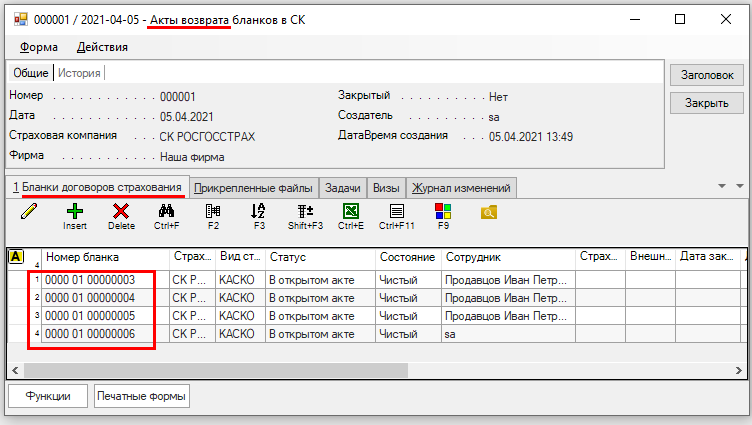Viewport: 752px width, 425px height.
Task: Click the pencil edit icon in toolbar
Action: [28, 212]
